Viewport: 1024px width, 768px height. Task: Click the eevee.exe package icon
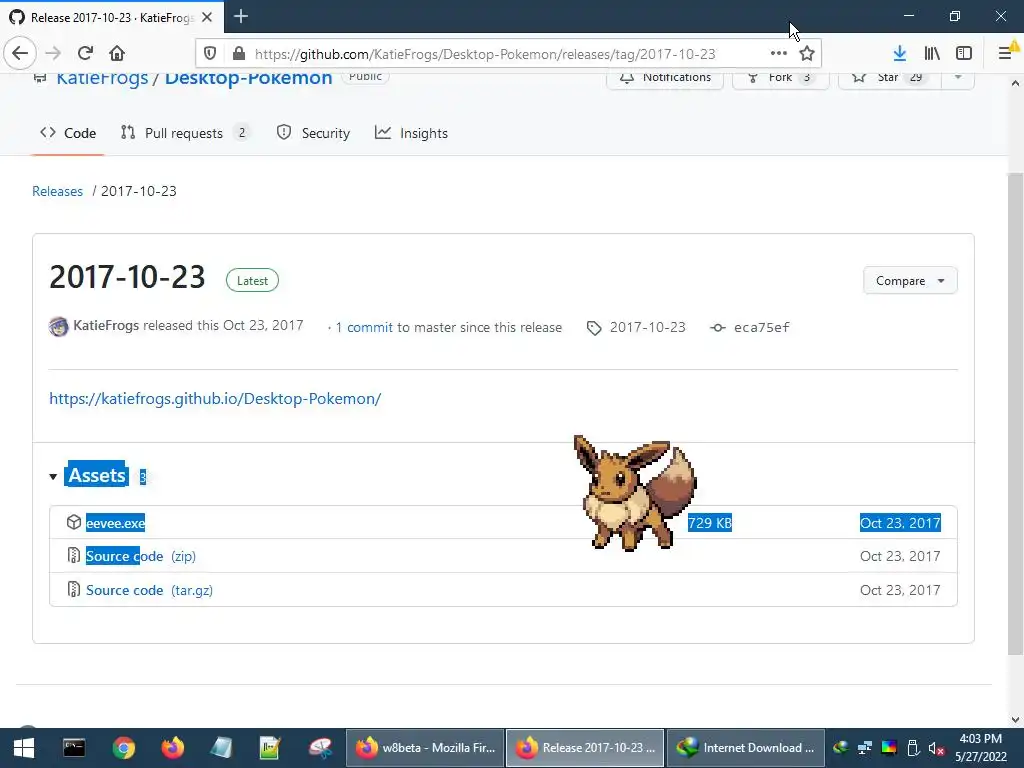74,522
